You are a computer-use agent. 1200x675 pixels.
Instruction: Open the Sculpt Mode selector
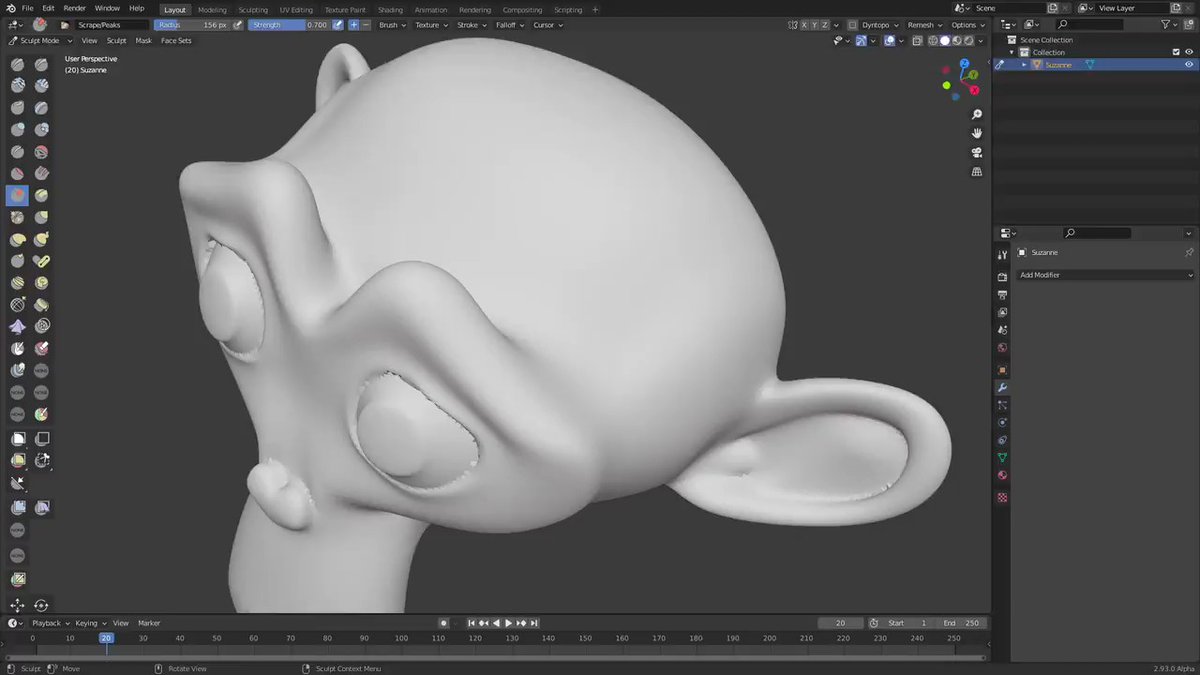40,41
